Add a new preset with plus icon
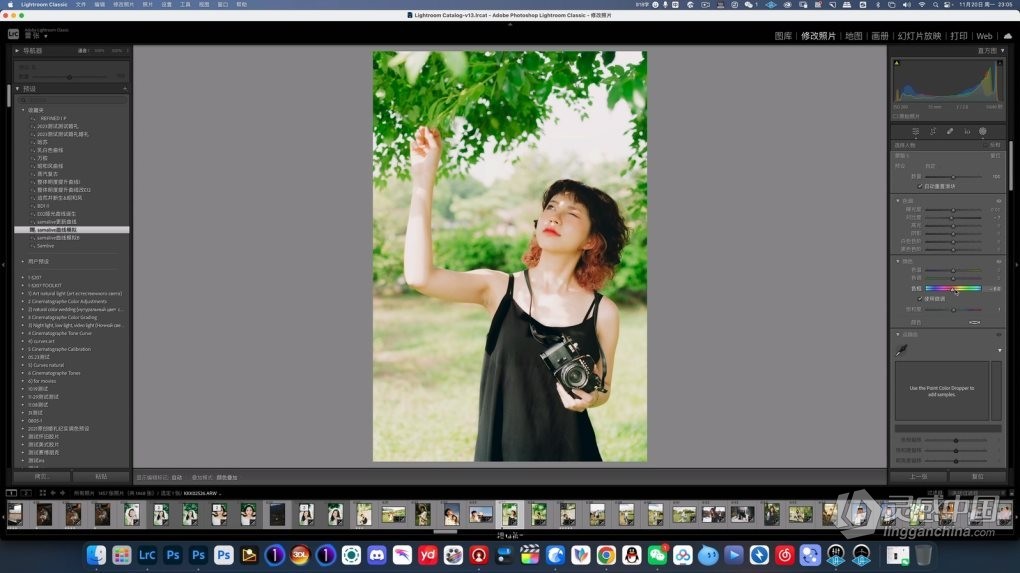This screenshot has height=573, width=1020. (124, 89)
